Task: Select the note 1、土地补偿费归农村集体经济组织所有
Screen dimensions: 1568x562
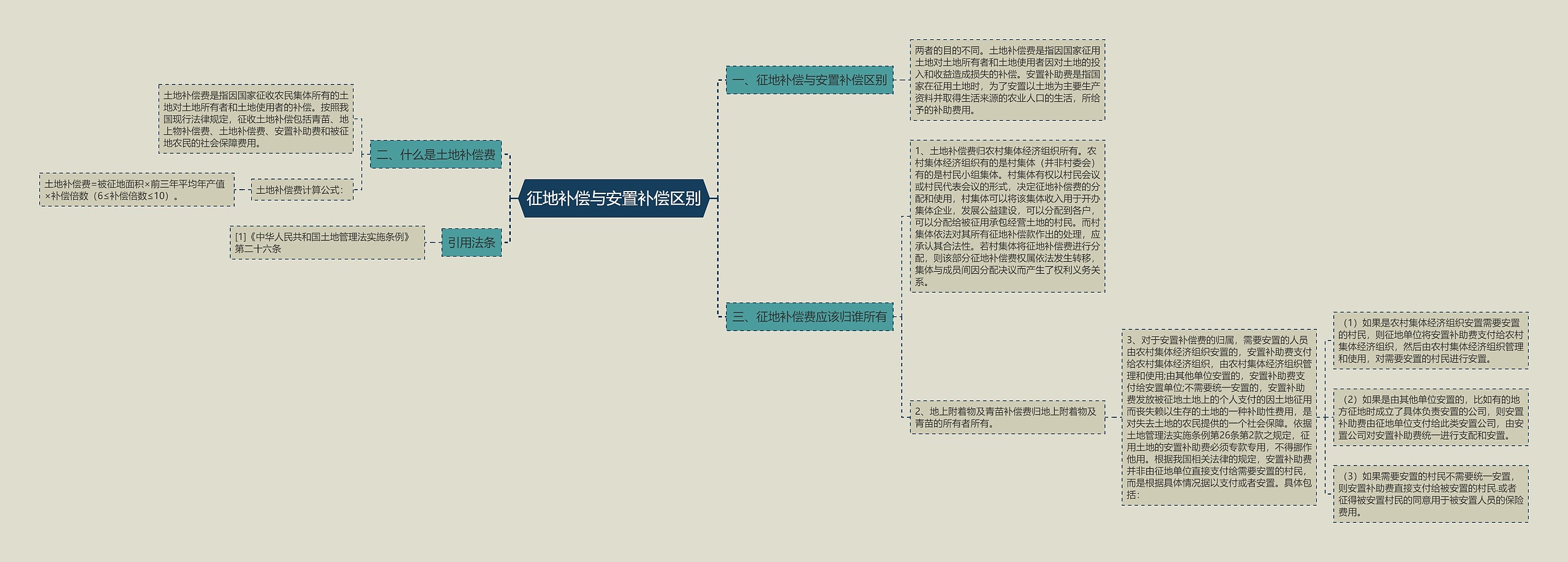Action: pos(1007,216)
